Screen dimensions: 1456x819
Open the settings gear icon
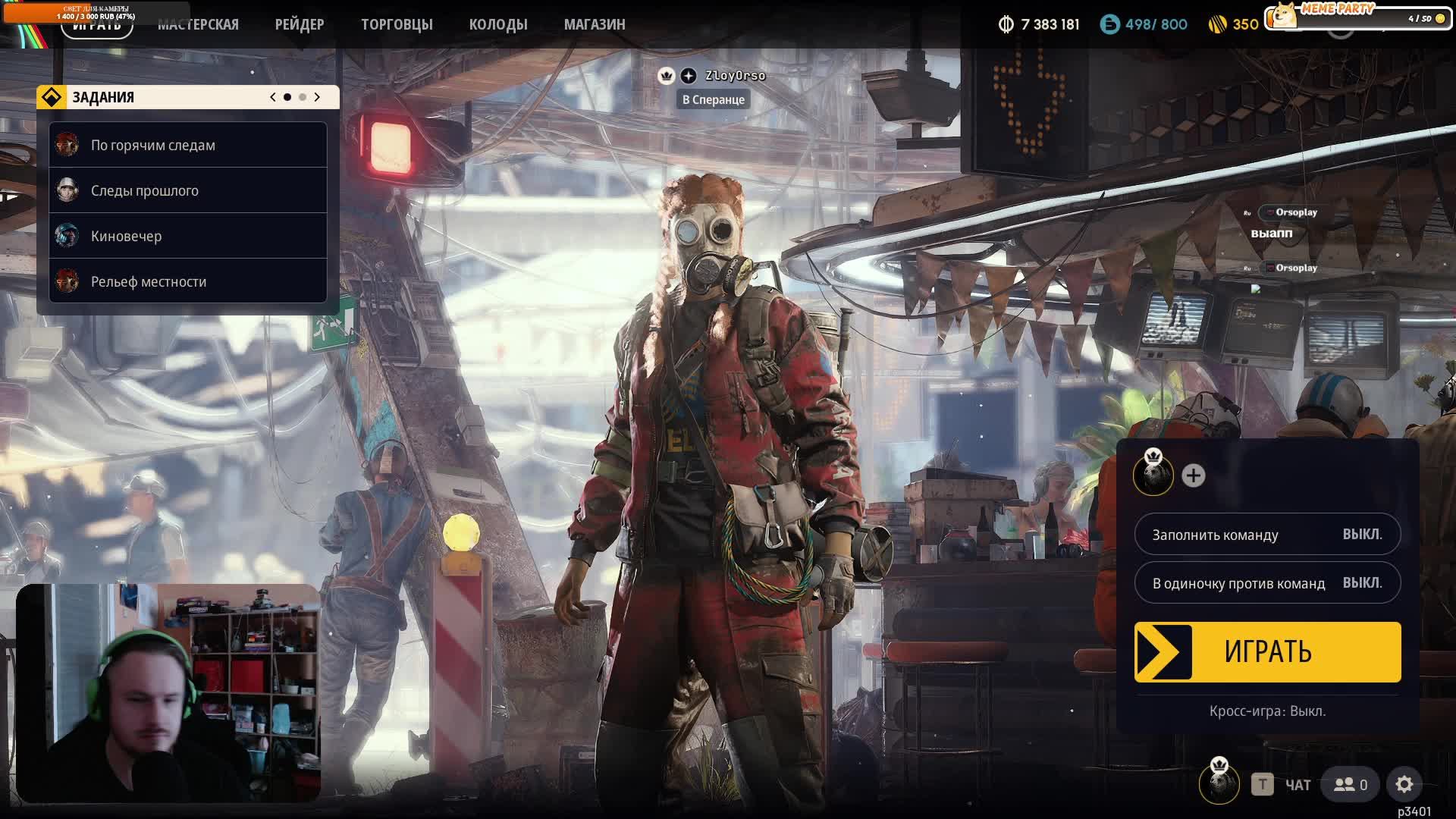(1404, 784)
